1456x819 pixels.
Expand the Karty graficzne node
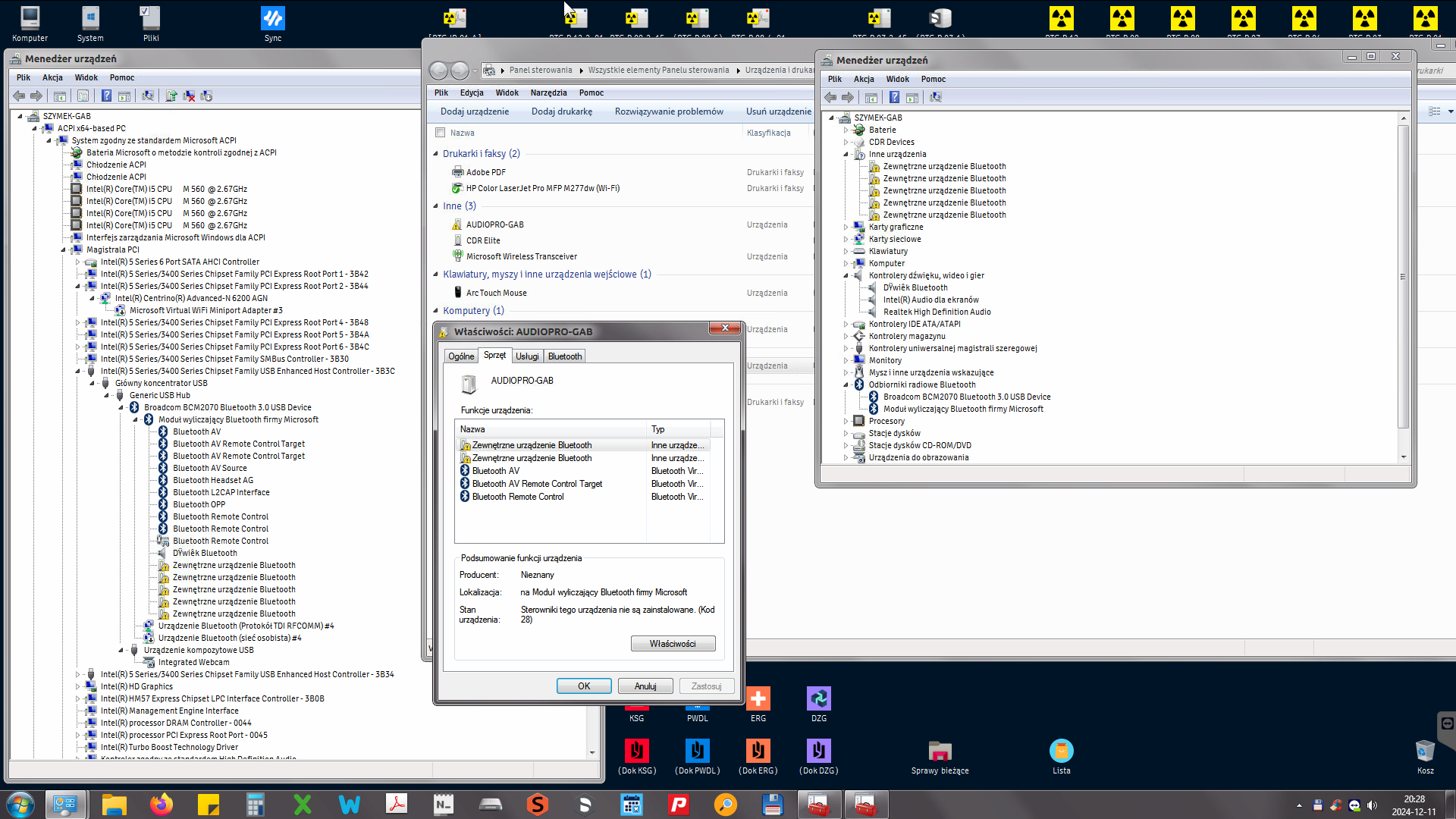[846, 227]
